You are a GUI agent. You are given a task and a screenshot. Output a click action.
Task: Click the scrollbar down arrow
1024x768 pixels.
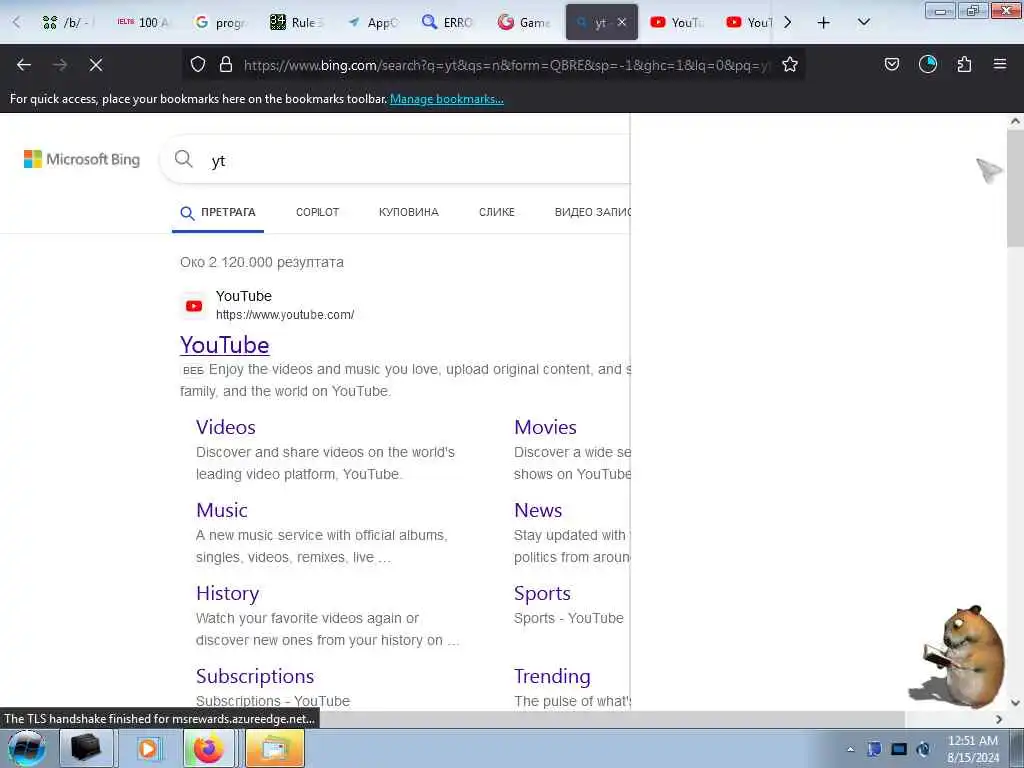click(1015, 703)
